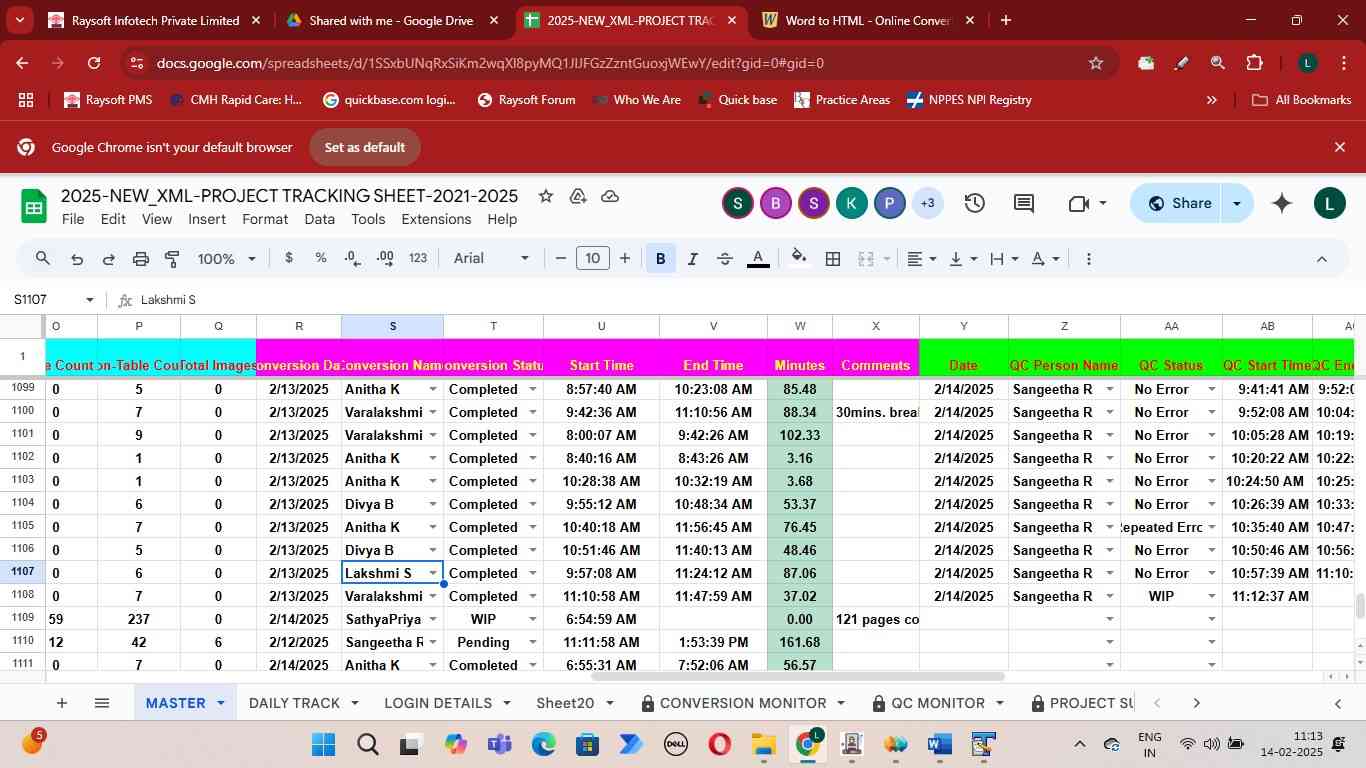This screenshot has height=768, width=1366.
Task: Increase font size plus button
Action: [626, 259]
